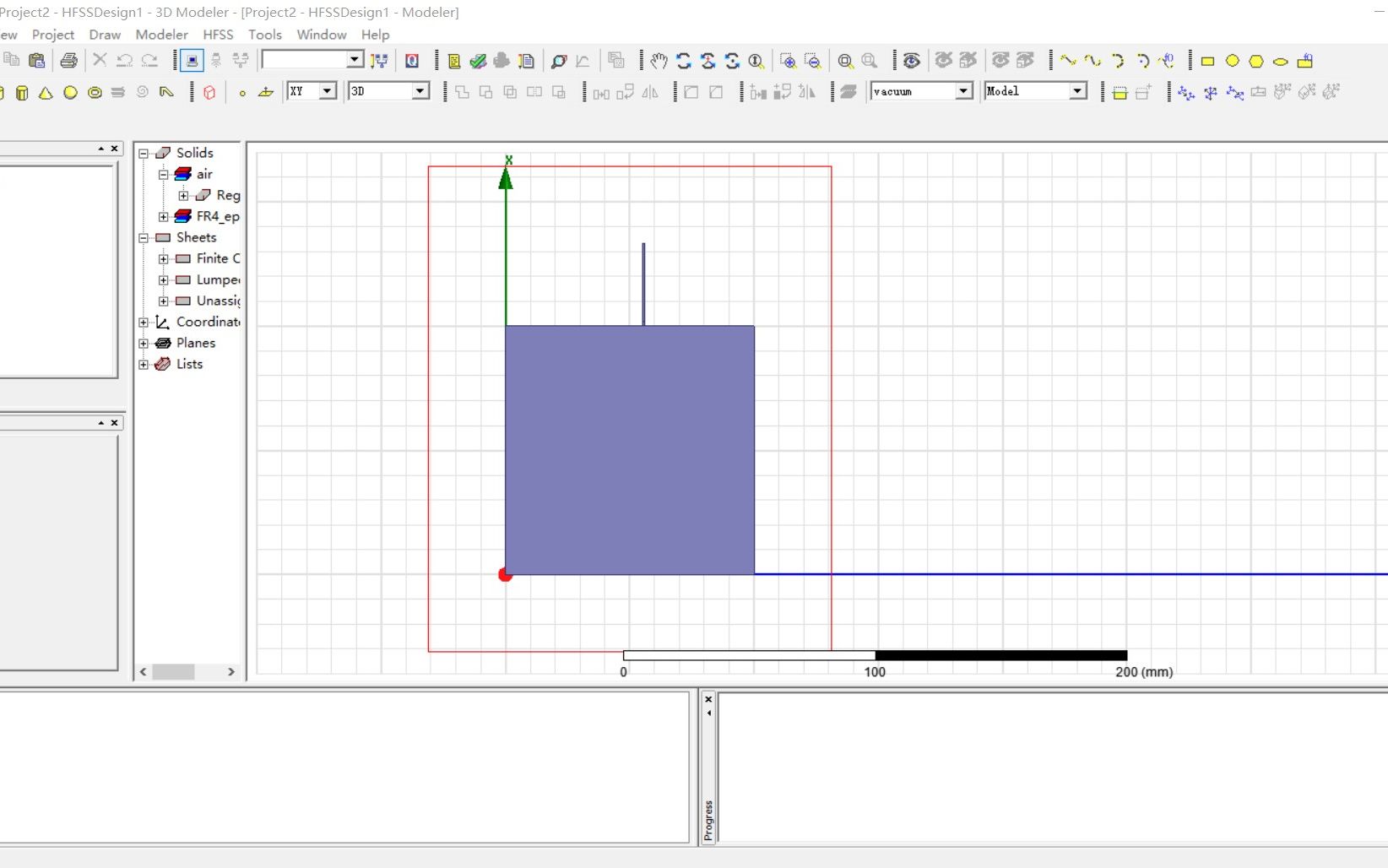Open the design notes yellow scroll icon

click(454, 61)
